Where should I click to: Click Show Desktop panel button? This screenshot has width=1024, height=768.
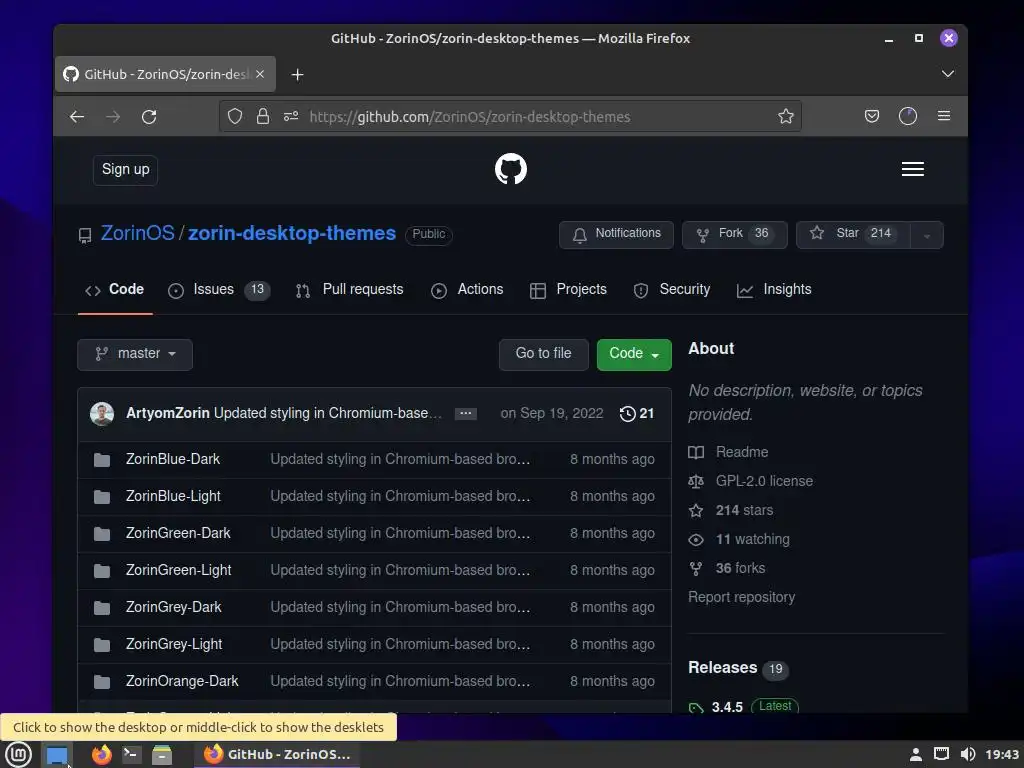[57, 755]
